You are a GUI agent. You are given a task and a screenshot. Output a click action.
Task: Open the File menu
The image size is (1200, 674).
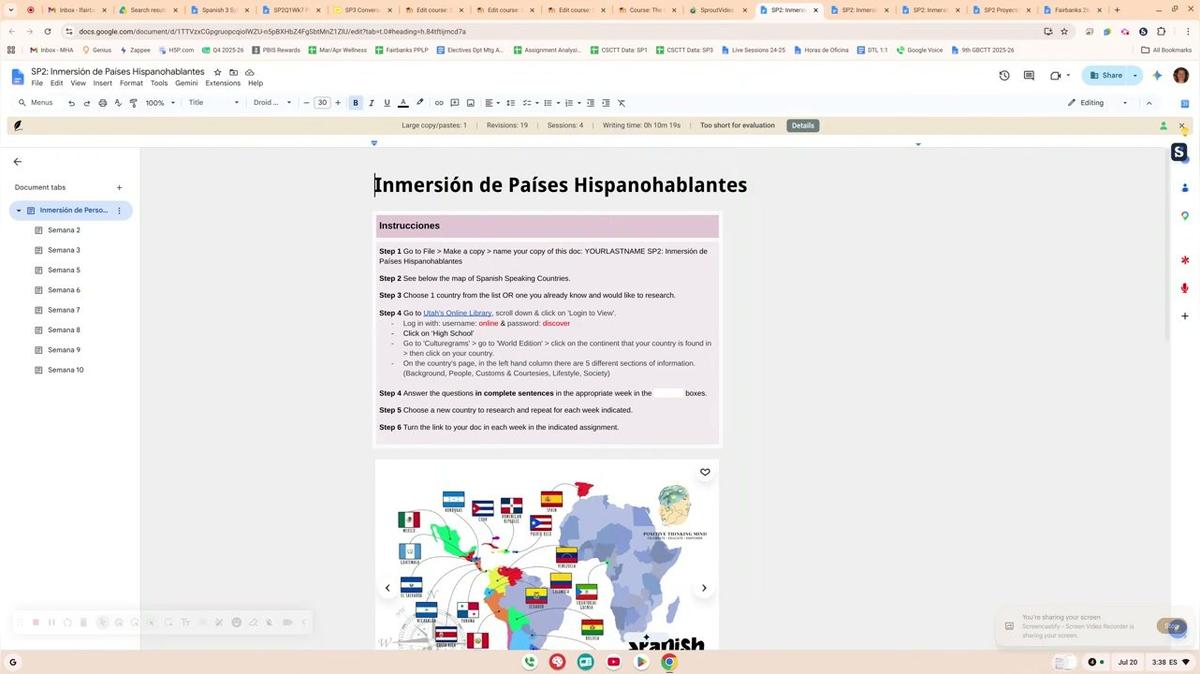pos(37,84)
